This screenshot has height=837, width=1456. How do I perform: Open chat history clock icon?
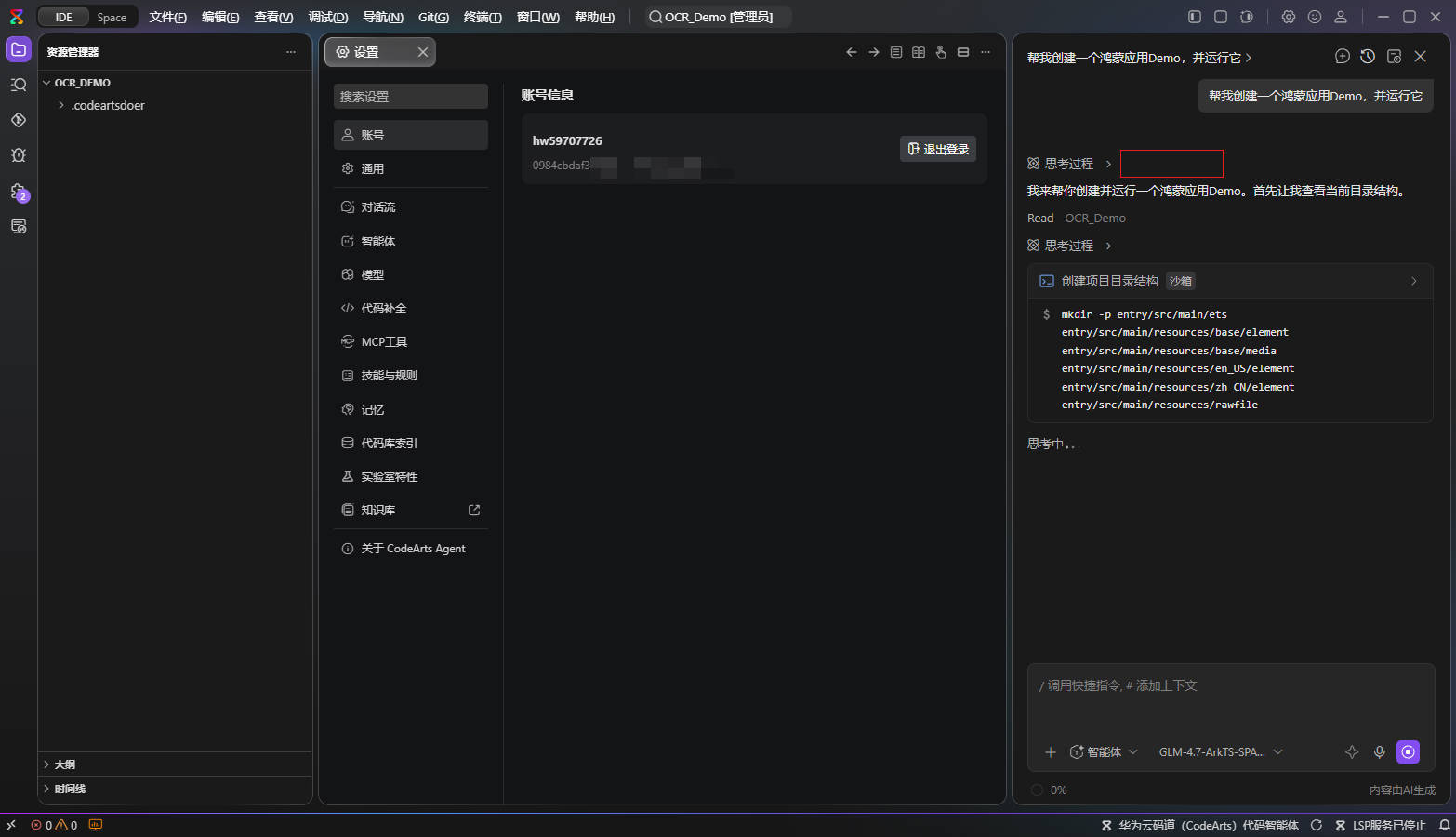click(x=1368, y=57)
